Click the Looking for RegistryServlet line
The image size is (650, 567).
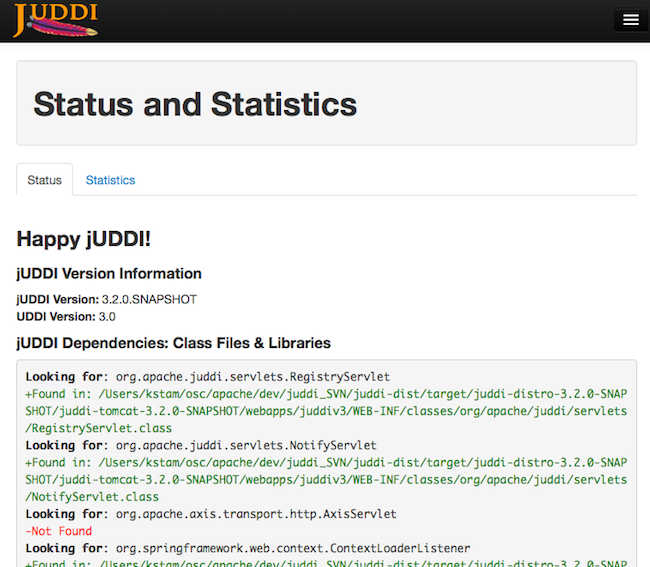click(208, 377)
